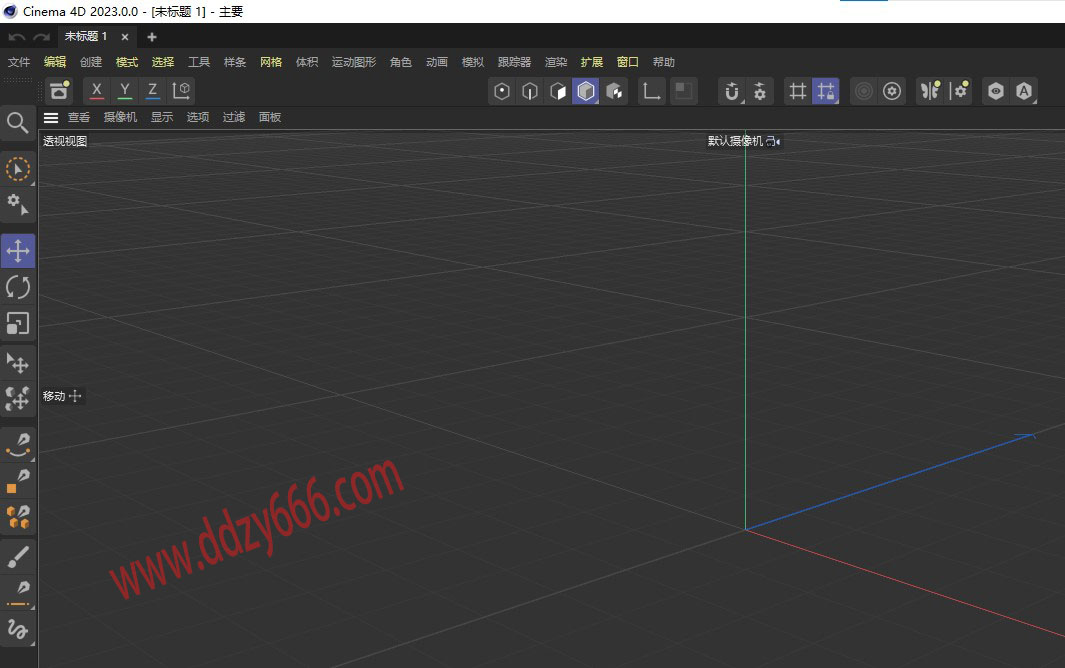This screenshot has width=1065, height=668.
Task: Click the hexagon A icon
Action: (1024, 91)
